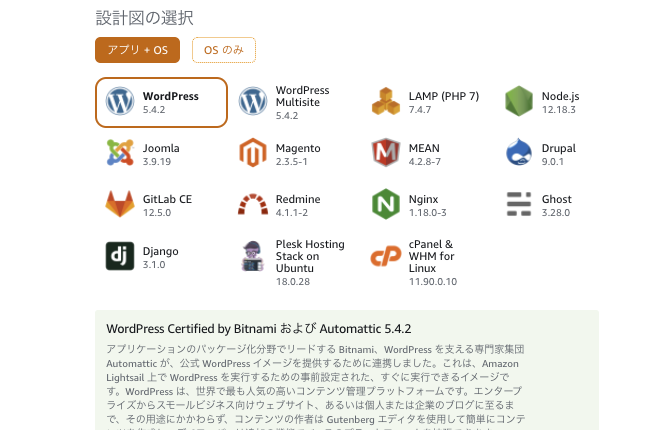Select the Nginx green hexagon icon
Screen dimensions: 671x430
coord(386,204)
